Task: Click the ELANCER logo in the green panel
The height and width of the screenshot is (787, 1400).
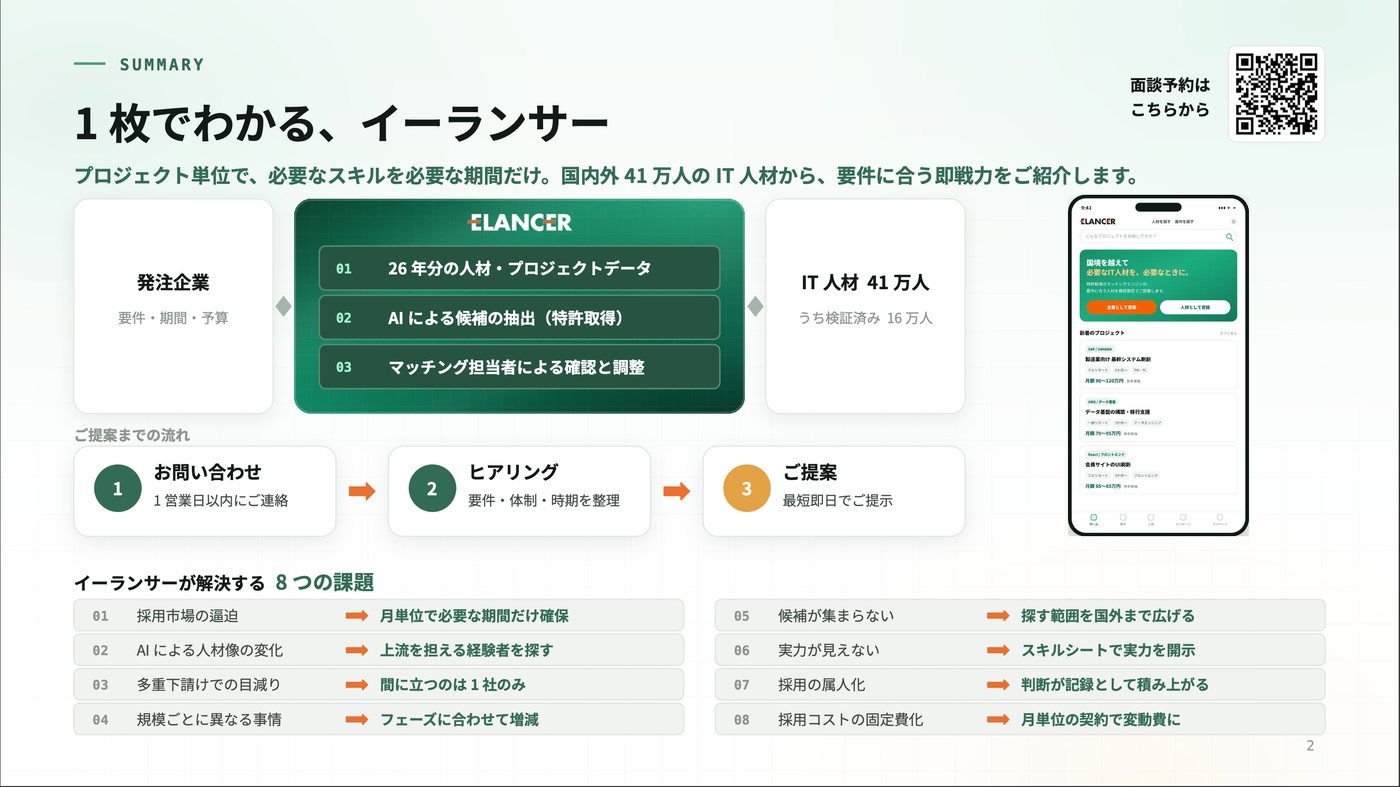Action: click(x=520, y=222)
